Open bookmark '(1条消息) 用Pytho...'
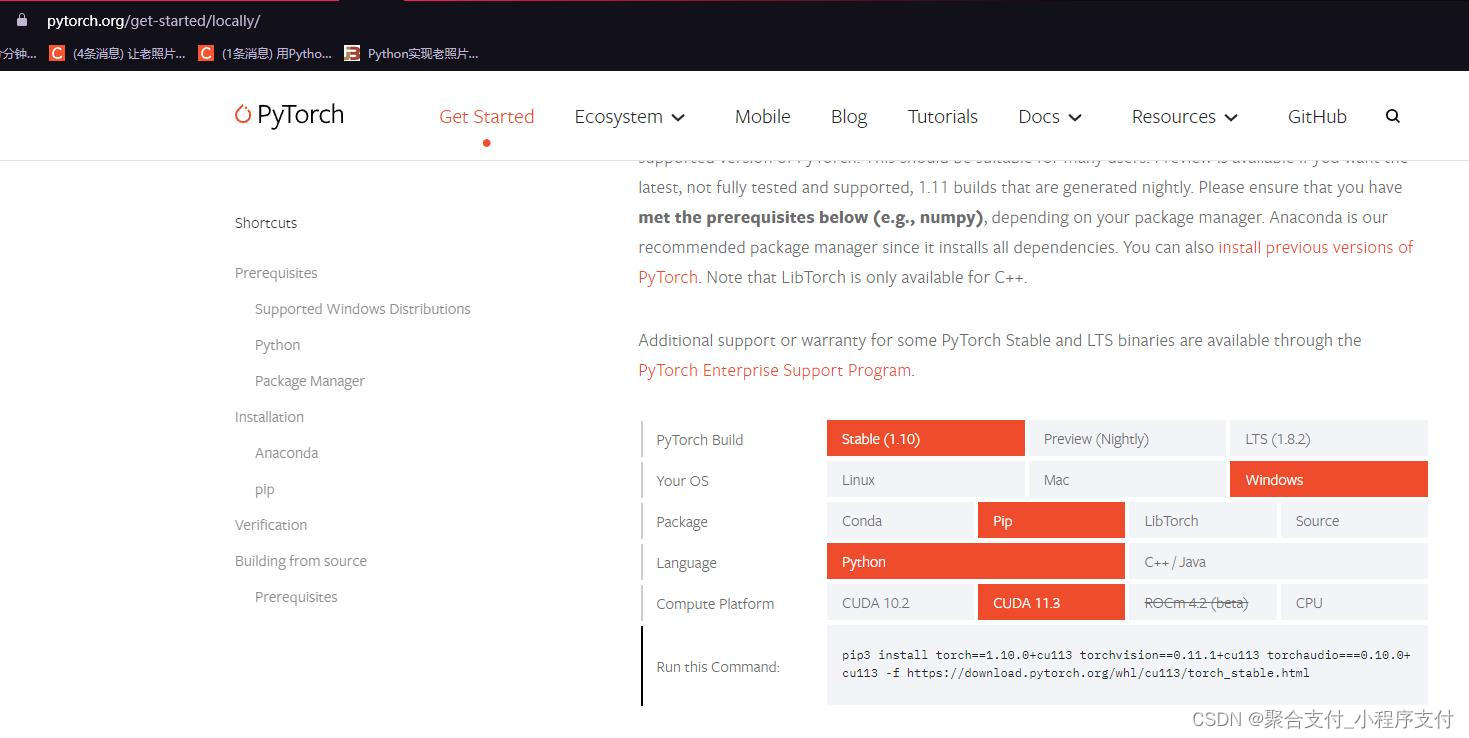 pyautogui.click(x=266, y=53)
